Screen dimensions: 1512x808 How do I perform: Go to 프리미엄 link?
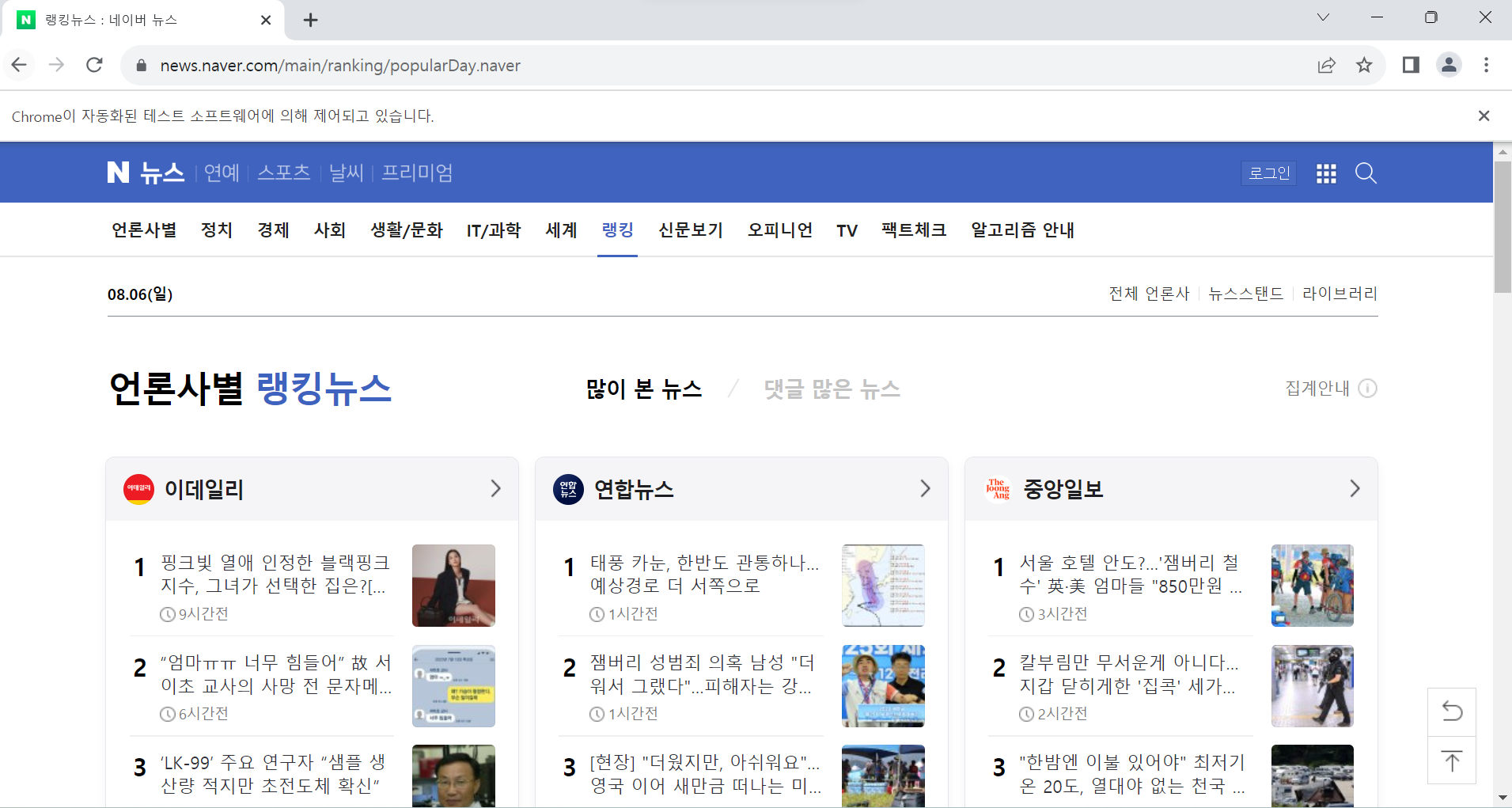pyautogui.click(x=417, y=173)
